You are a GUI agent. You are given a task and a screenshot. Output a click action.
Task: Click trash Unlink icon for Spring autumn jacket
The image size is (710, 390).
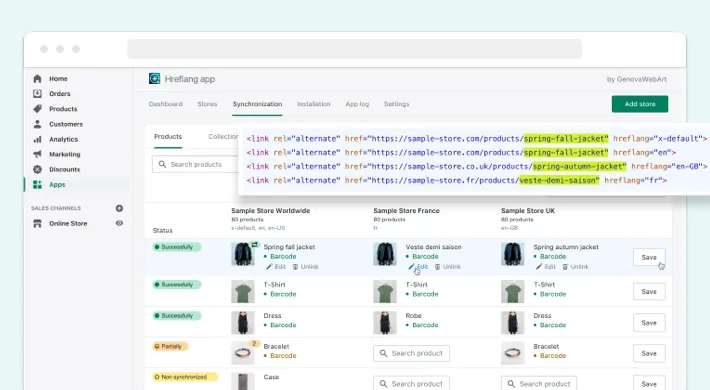click(565, 267)
